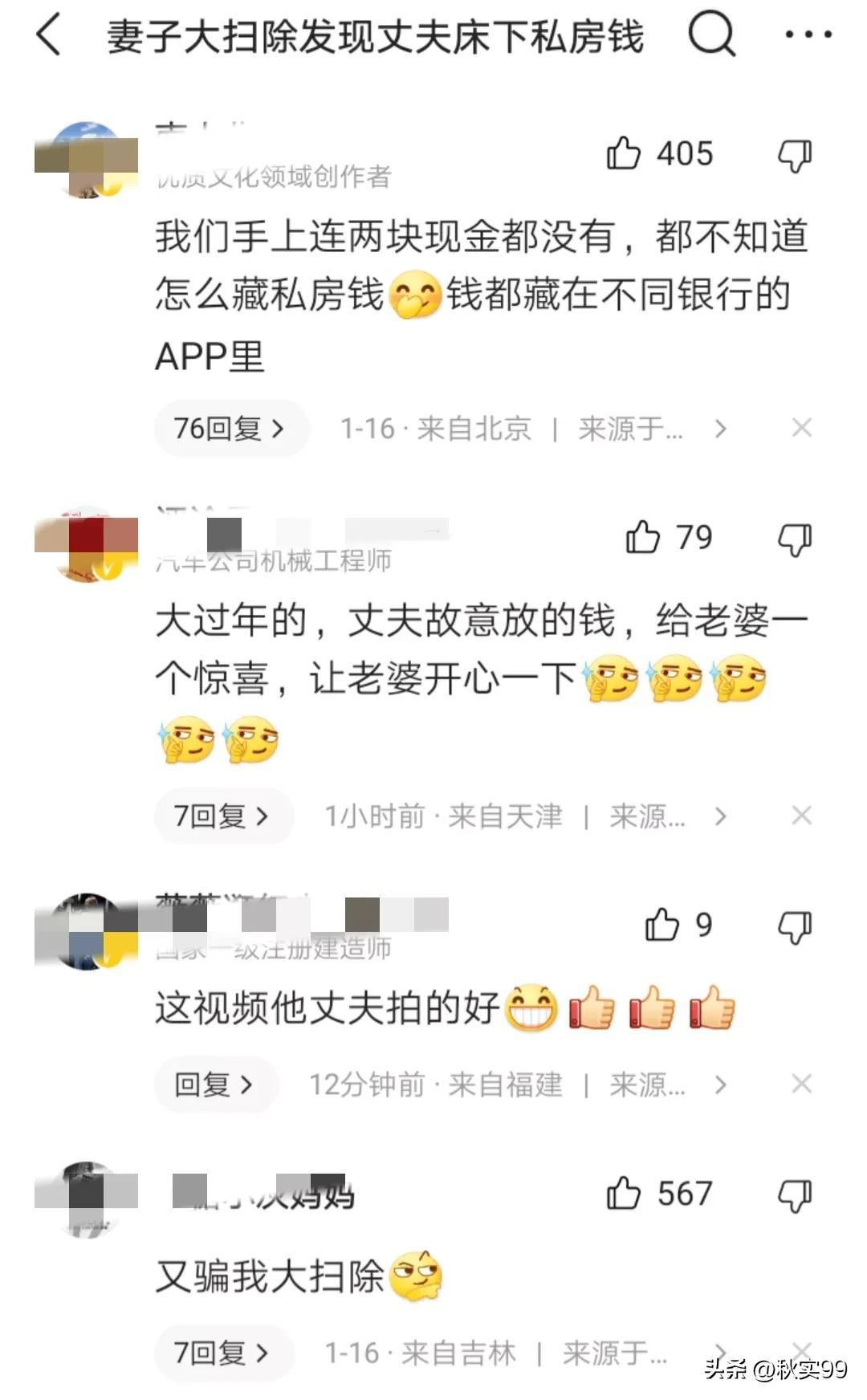Viewport: 867px width, 1400px height.
Task: Reply to the Fujian comment via 回复
Action: [216, 1085]
